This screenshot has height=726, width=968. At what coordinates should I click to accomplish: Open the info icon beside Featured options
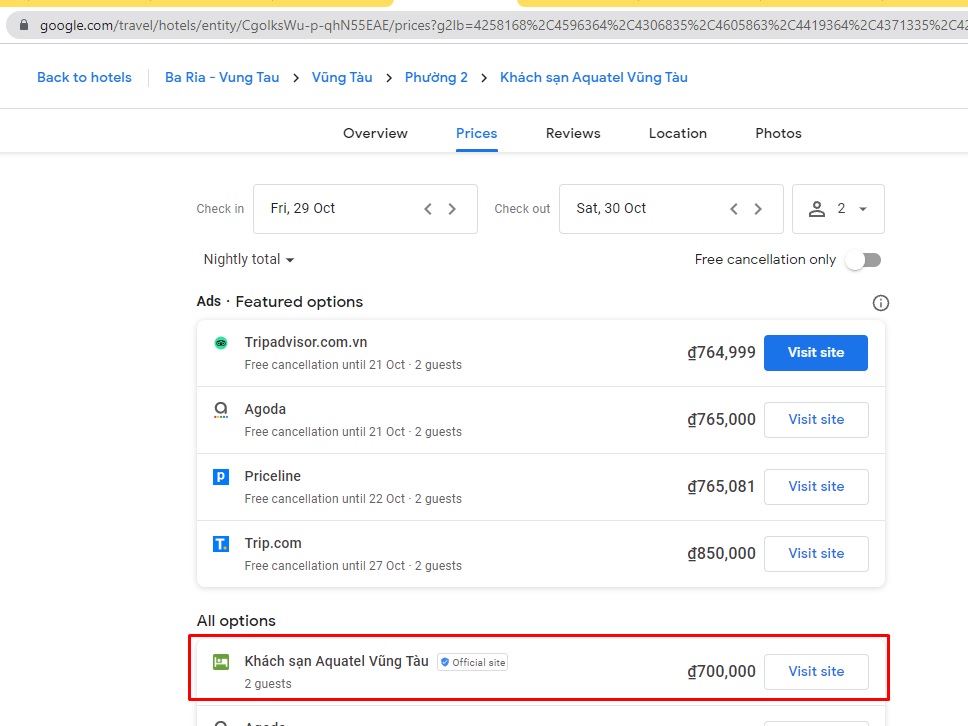[880, 302]
